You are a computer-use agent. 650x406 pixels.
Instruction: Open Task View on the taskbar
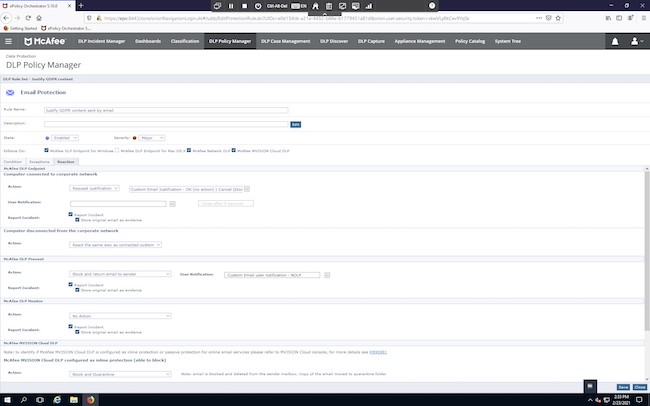click(40, 400)
